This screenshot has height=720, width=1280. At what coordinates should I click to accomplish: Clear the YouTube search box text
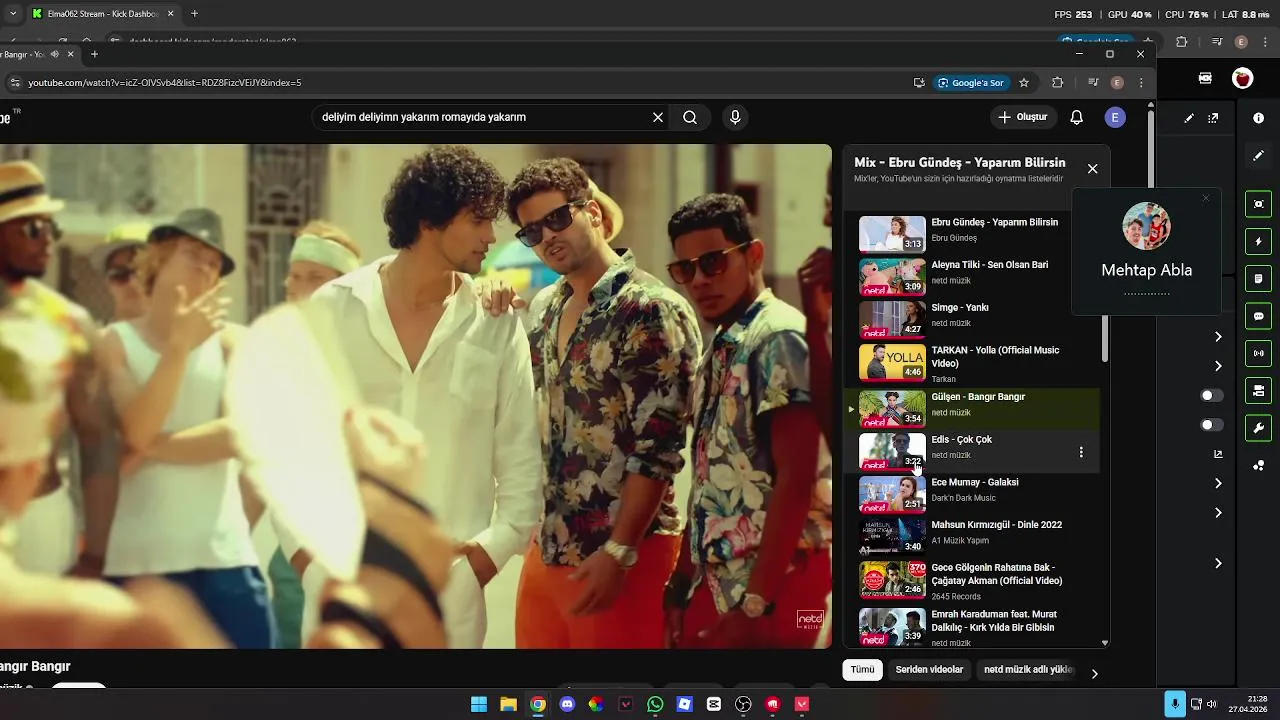[658, 117]
